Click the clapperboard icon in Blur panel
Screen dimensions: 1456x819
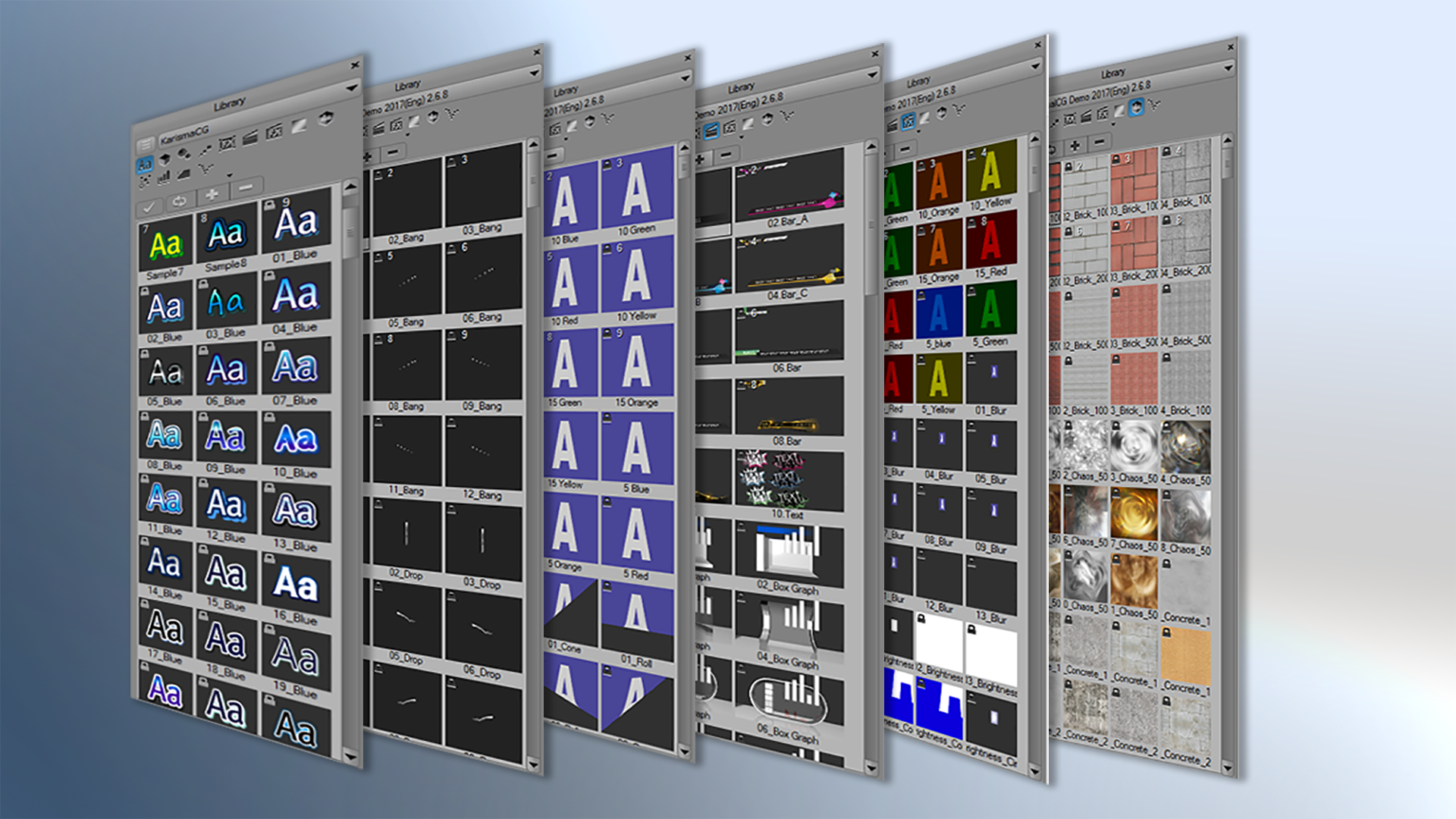(x=892, y=126)
